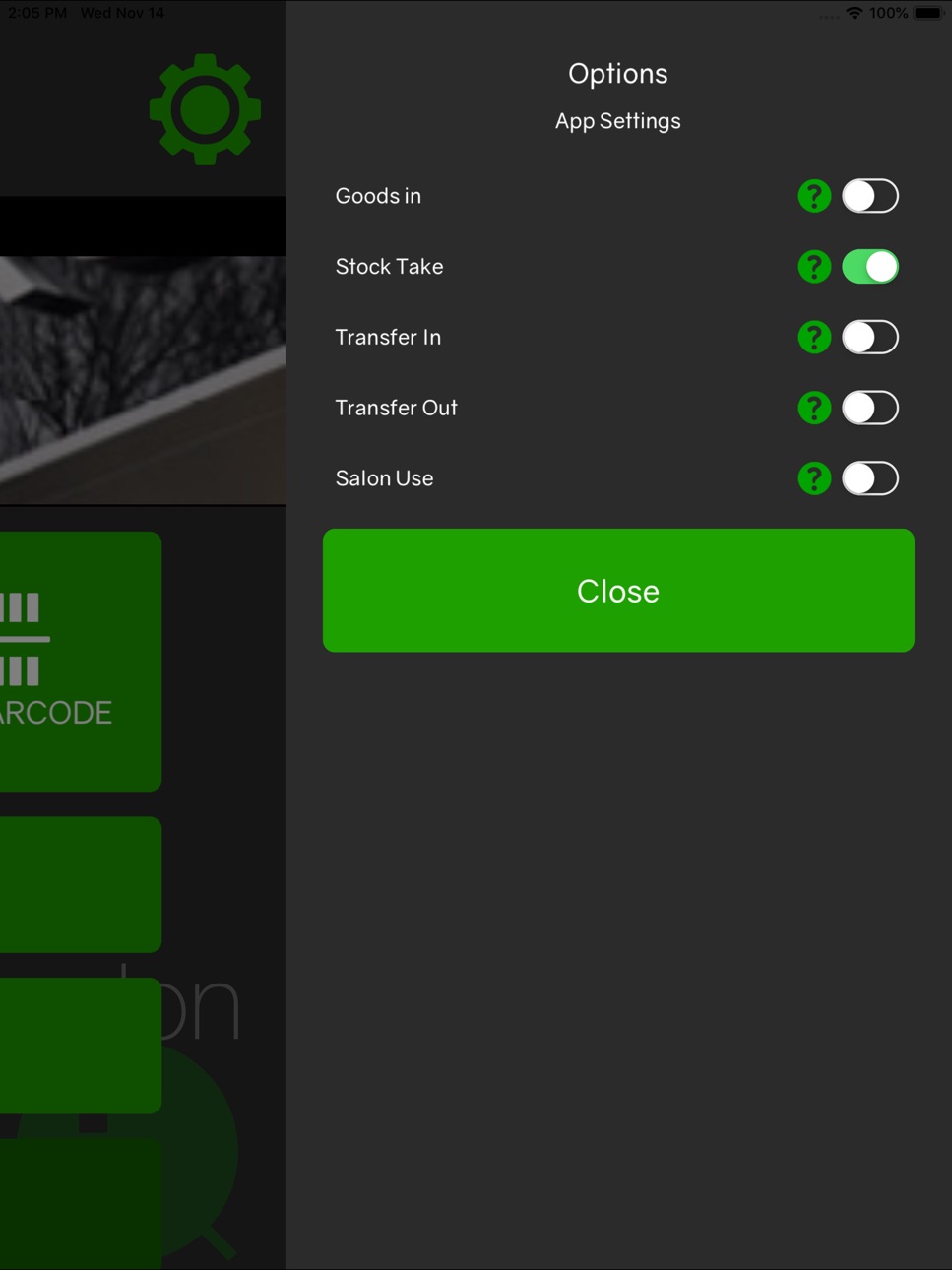Show help for Goods in option
The width and height of the screenshot is (952, 1270).
(814, 196)
